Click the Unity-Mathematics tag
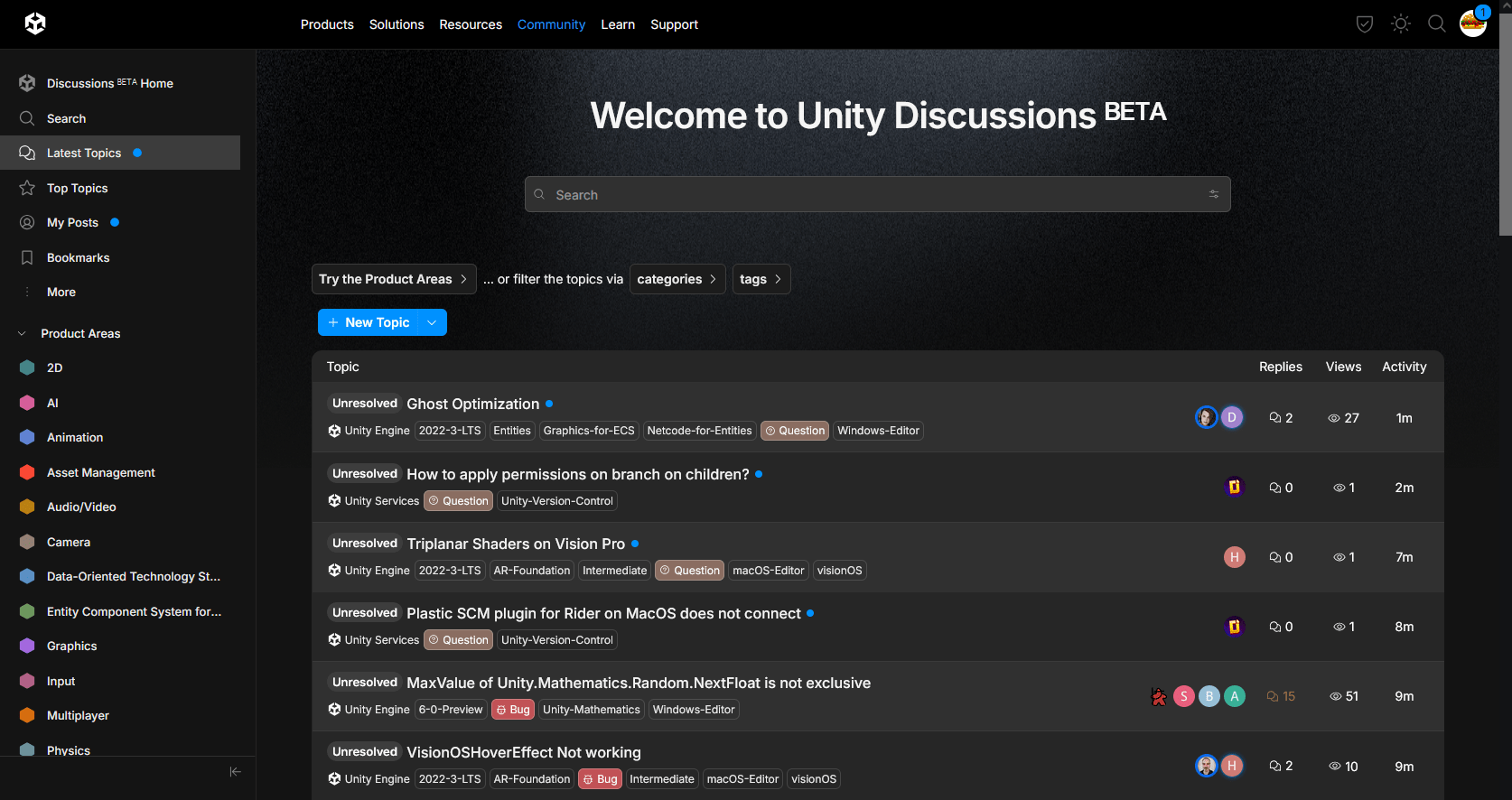Viewport: 1512px width, 800px height. pos(591,710)
